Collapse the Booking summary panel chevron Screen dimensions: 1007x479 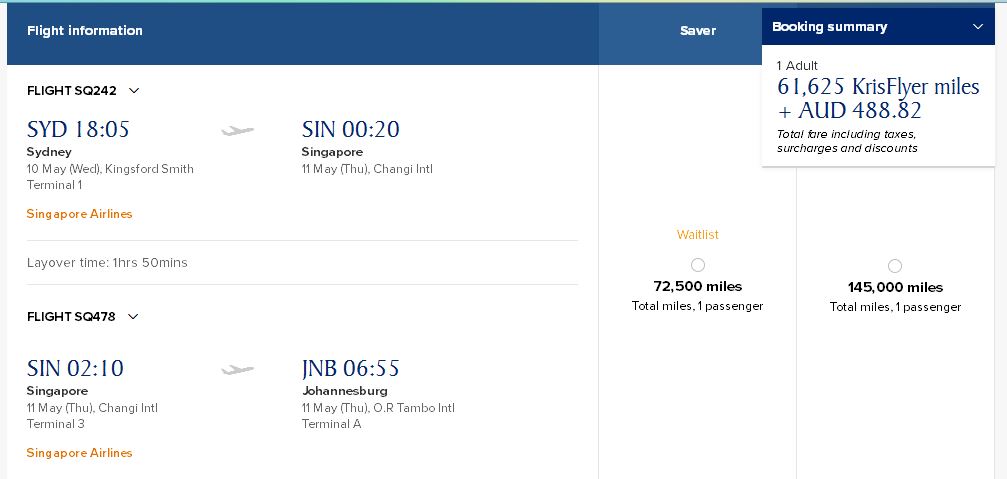[x=977, y=27]
